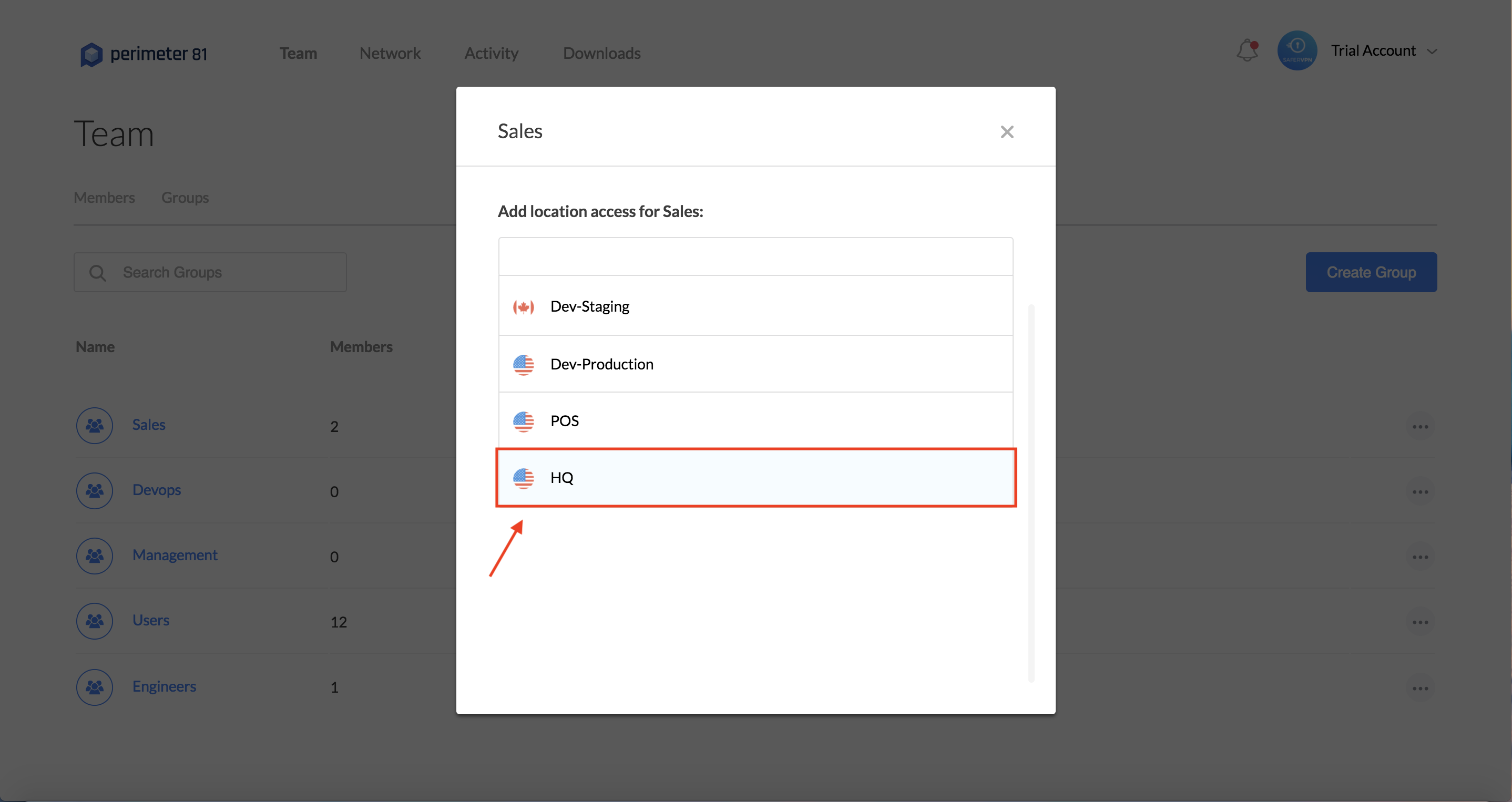Click the Canada flag beside Dev-Staging
Screen dimensions: 1512x802
(523, 307)
